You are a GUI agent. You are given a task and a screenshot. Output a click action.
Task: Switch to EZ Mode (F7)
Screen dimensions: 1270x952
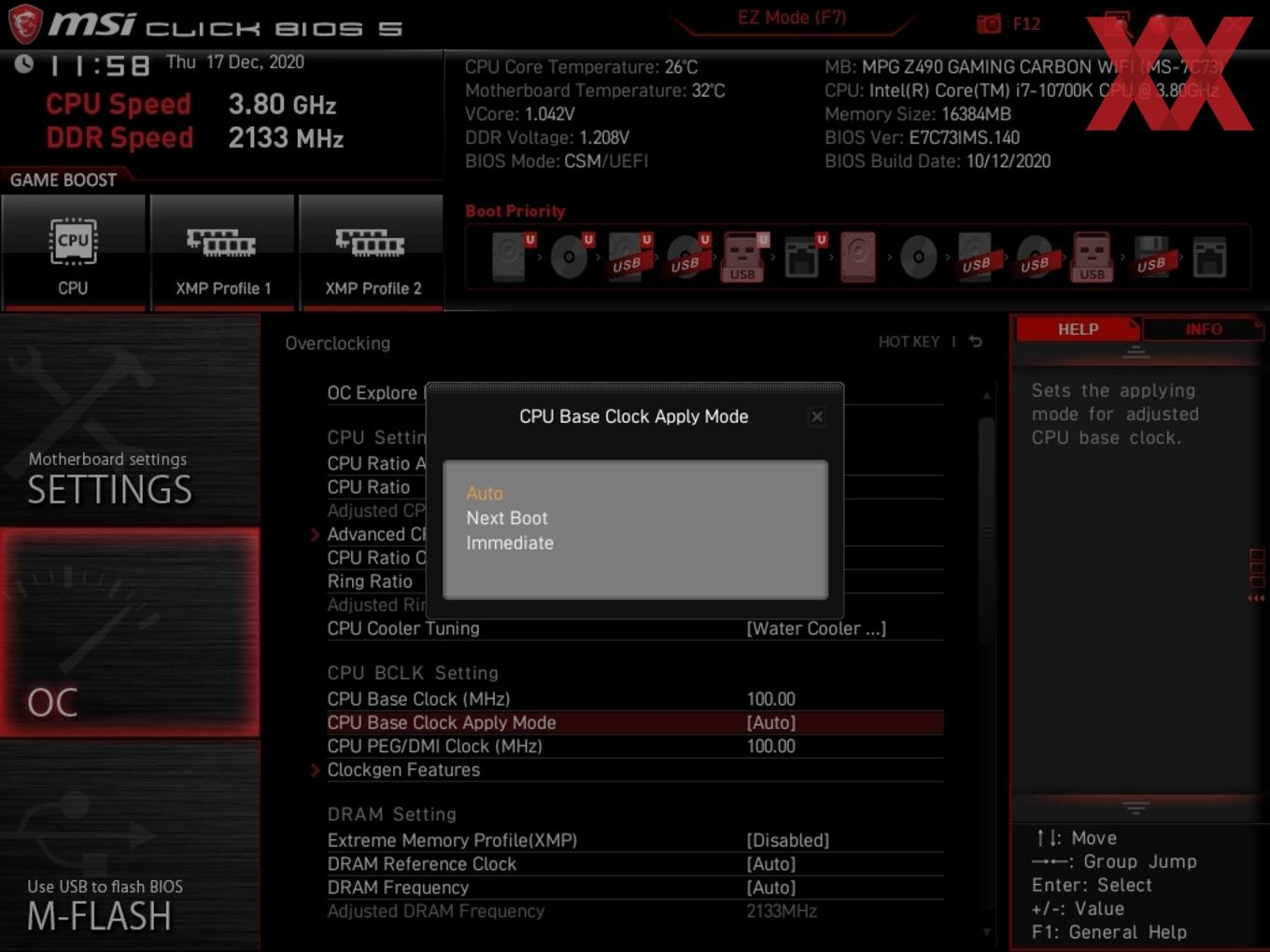(x=792, y=18)
